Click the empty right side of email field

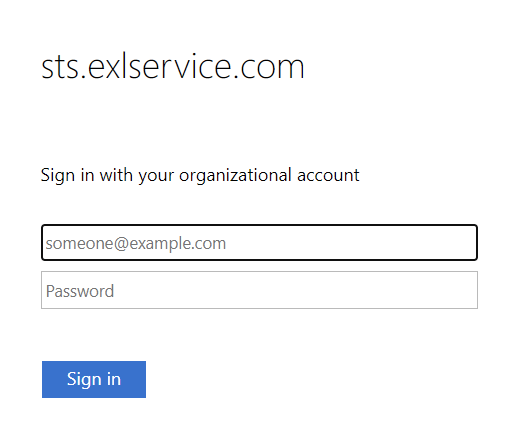(x=352, y=242)
